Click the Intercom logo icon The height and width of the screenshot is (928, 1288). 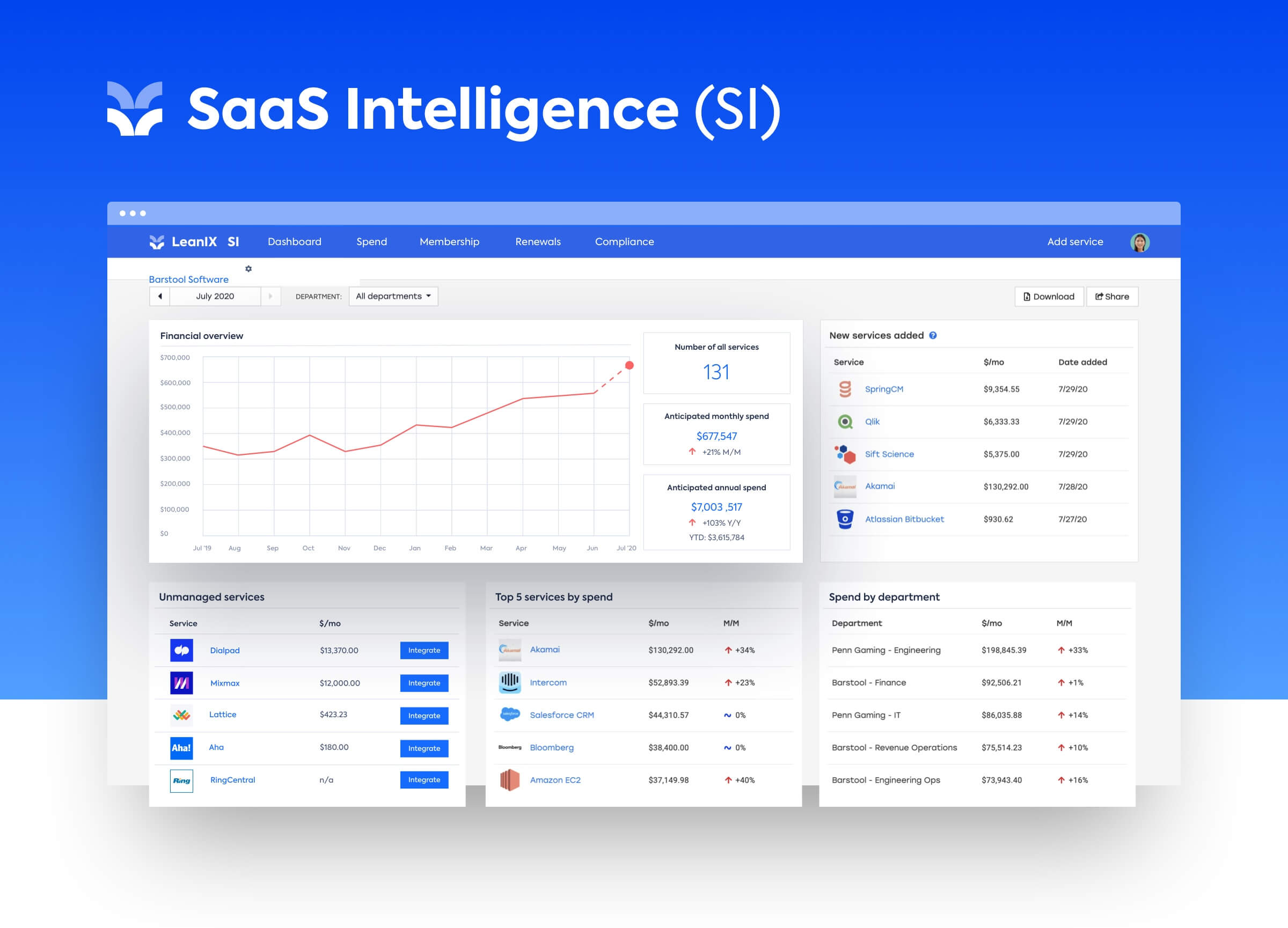tap(509, 682)
